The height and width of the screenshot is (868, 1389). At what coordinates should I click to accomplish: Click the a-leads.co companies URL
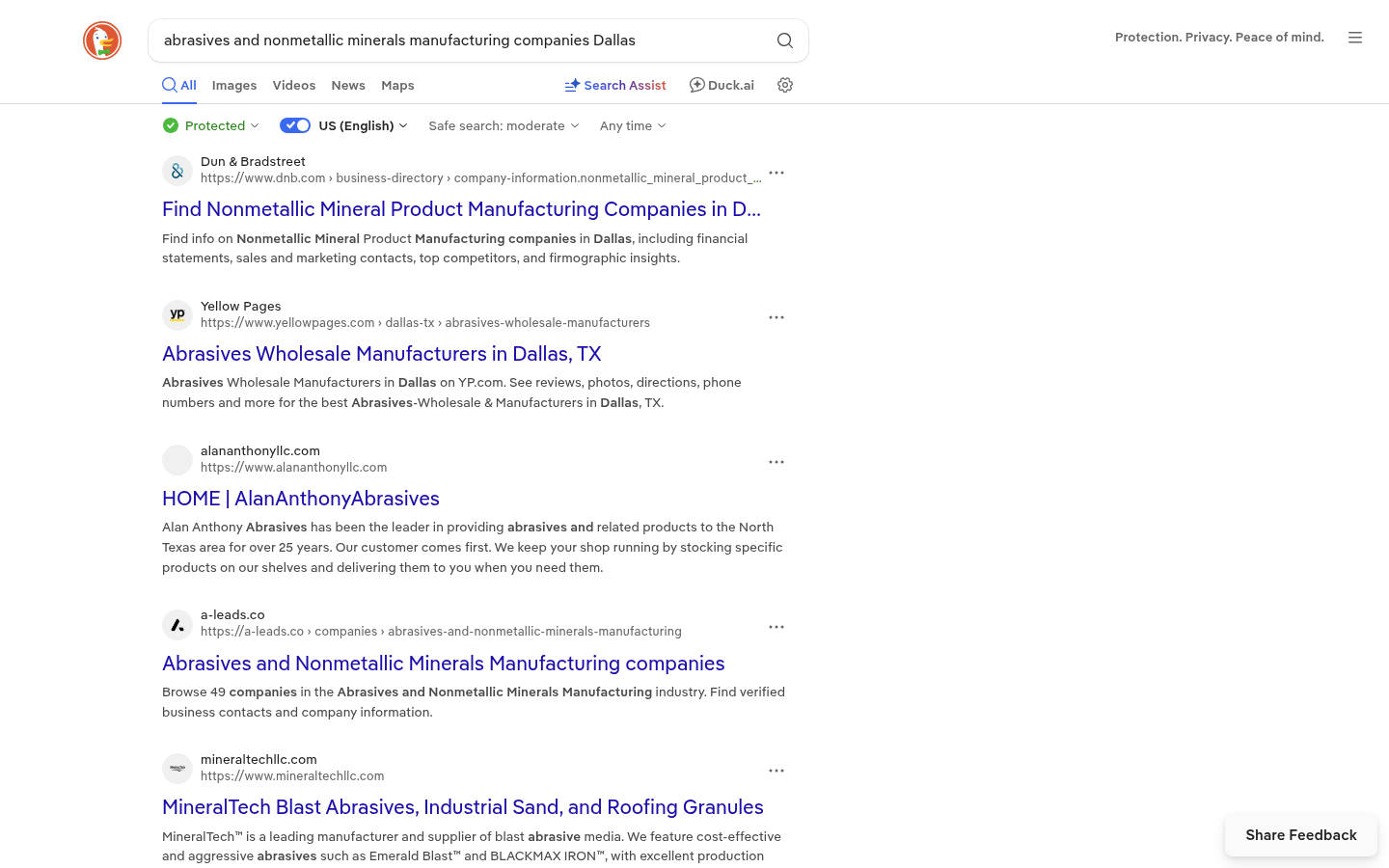click(x=441, y=631)
